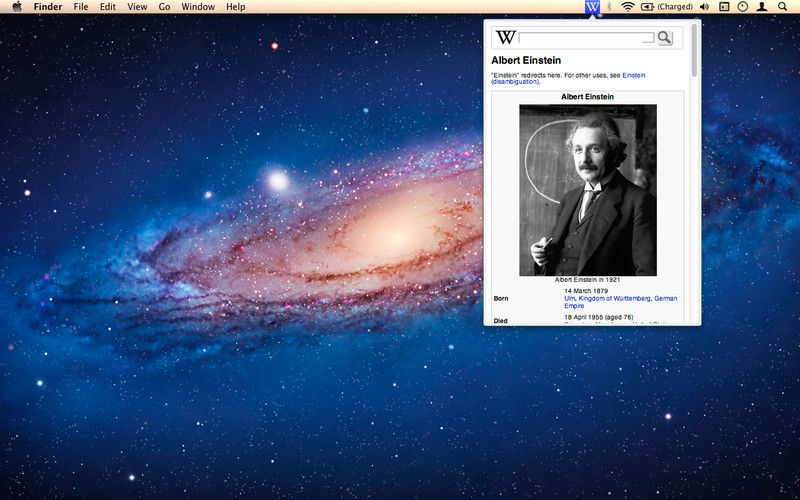Click the Wikipedia W menu bar icon
Screen dimensions: 800x500
point(592,7)
